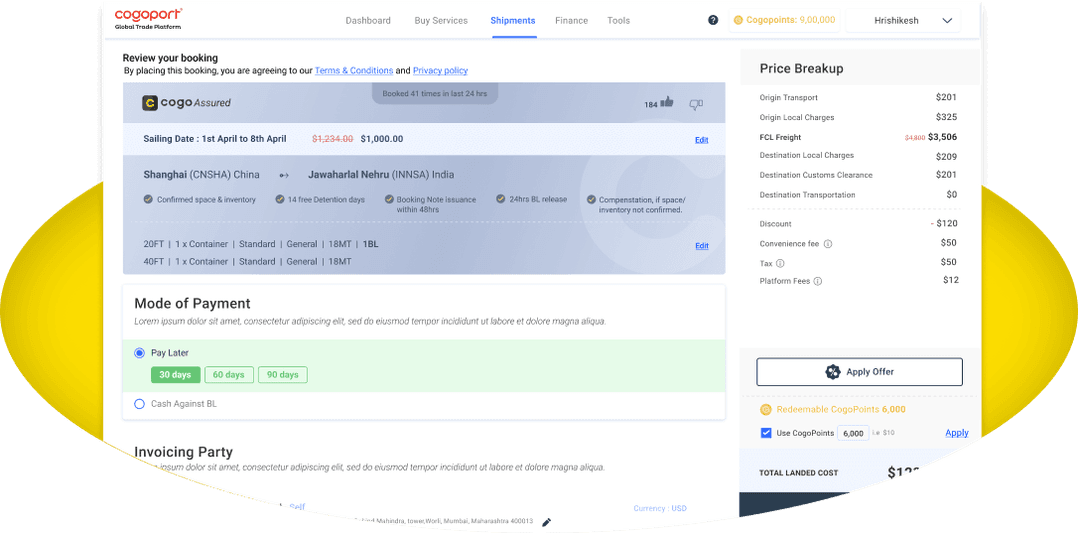Open the Terms & Conditions link
The image size is (1080, 533).
[x=353, y=71]
